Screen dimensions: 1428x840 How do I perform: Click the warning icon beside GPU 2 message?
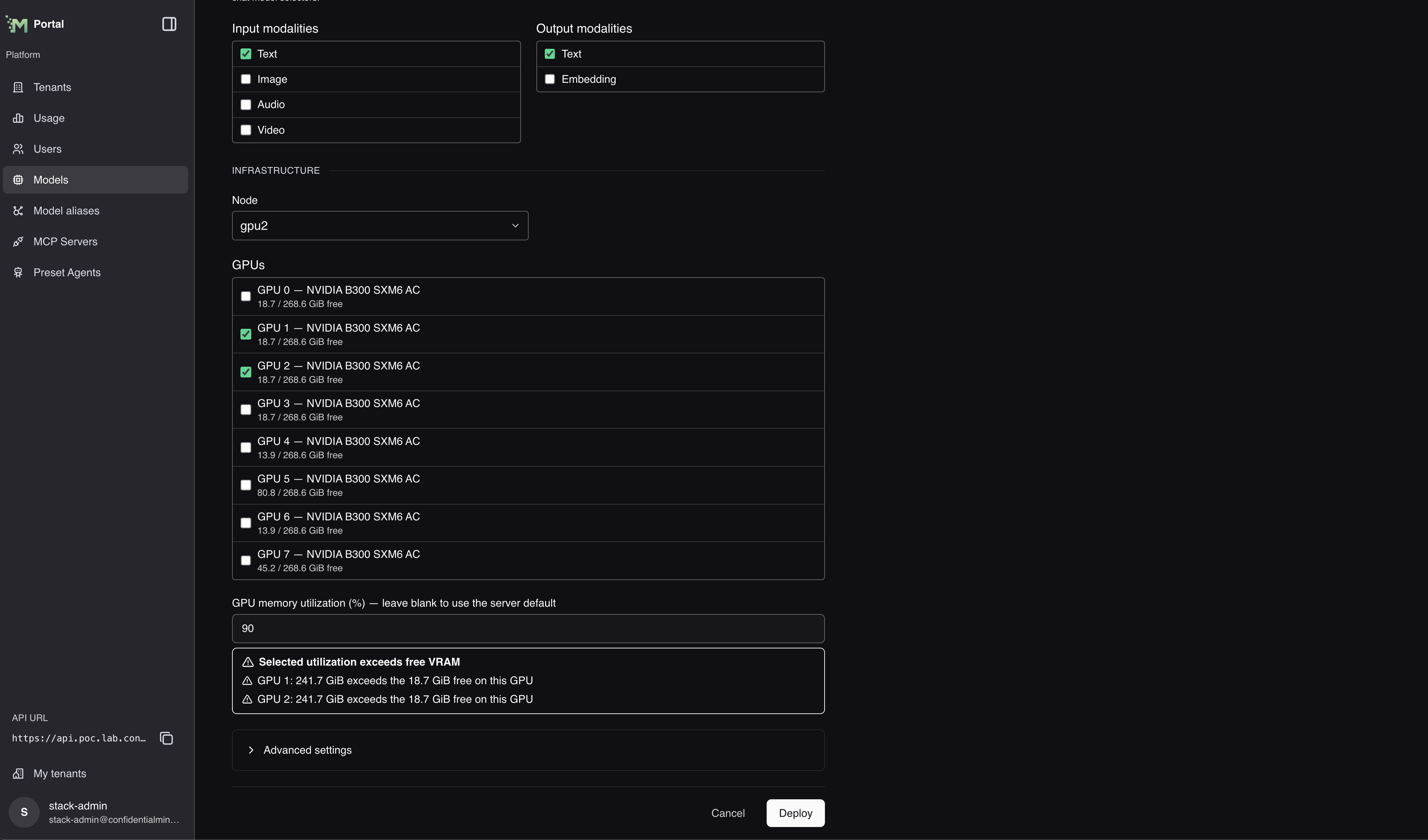247,700
